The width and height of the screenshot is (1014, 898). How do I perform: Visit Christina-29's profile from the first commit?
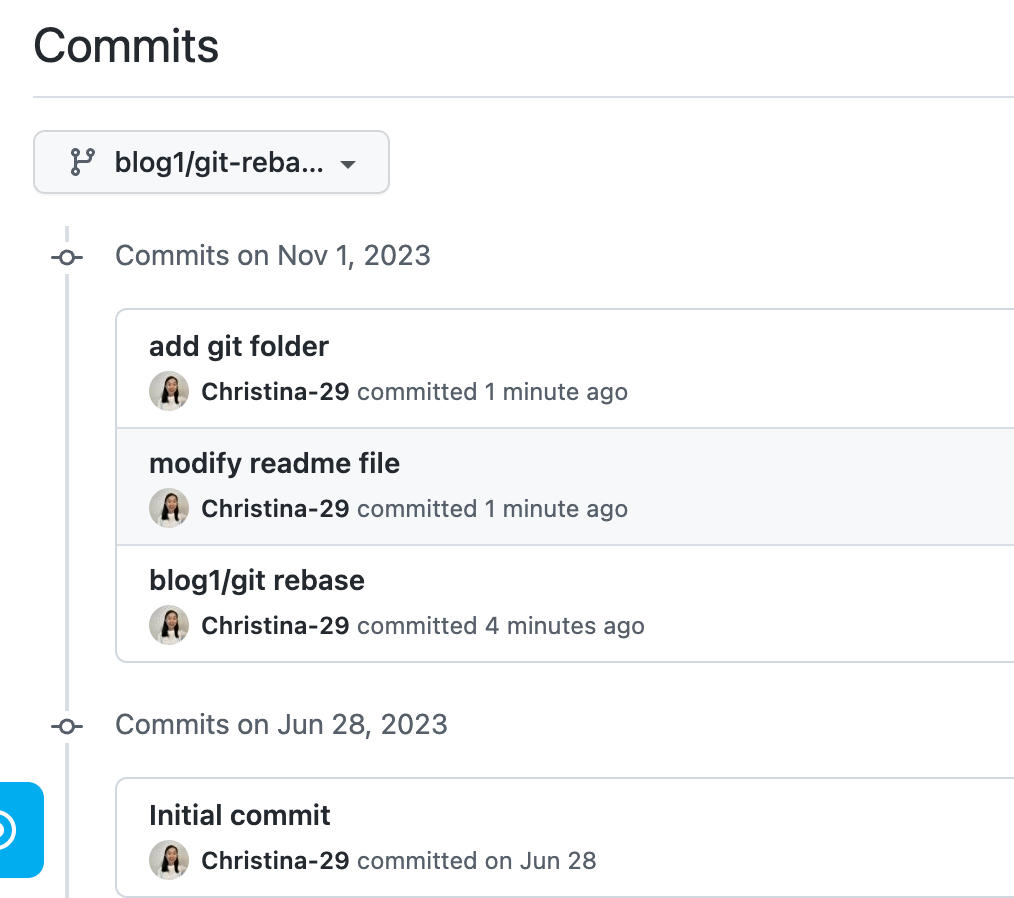[x=274, y=391]
